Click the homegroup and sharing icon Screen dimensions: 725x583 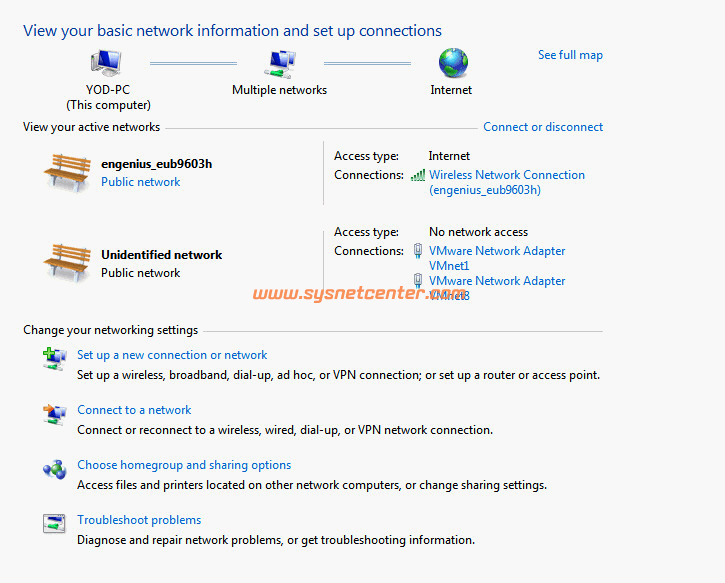click(54, 468)
